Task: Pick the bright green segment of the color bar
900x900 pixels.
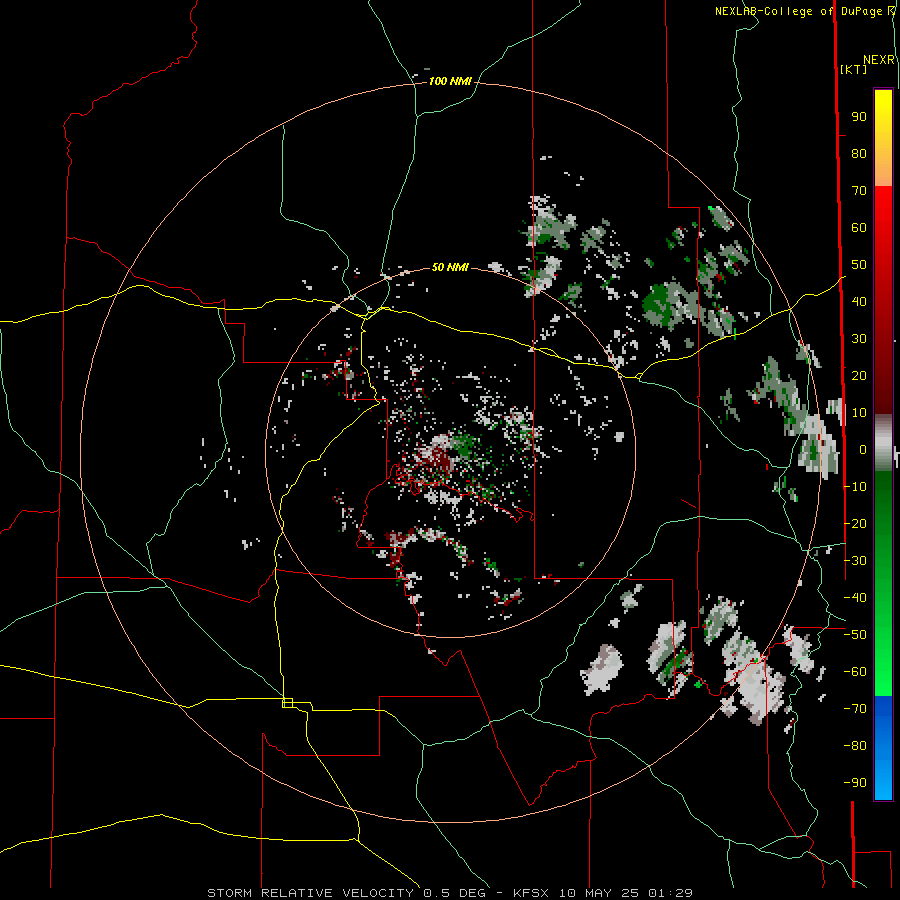Action: coord(883,660)
